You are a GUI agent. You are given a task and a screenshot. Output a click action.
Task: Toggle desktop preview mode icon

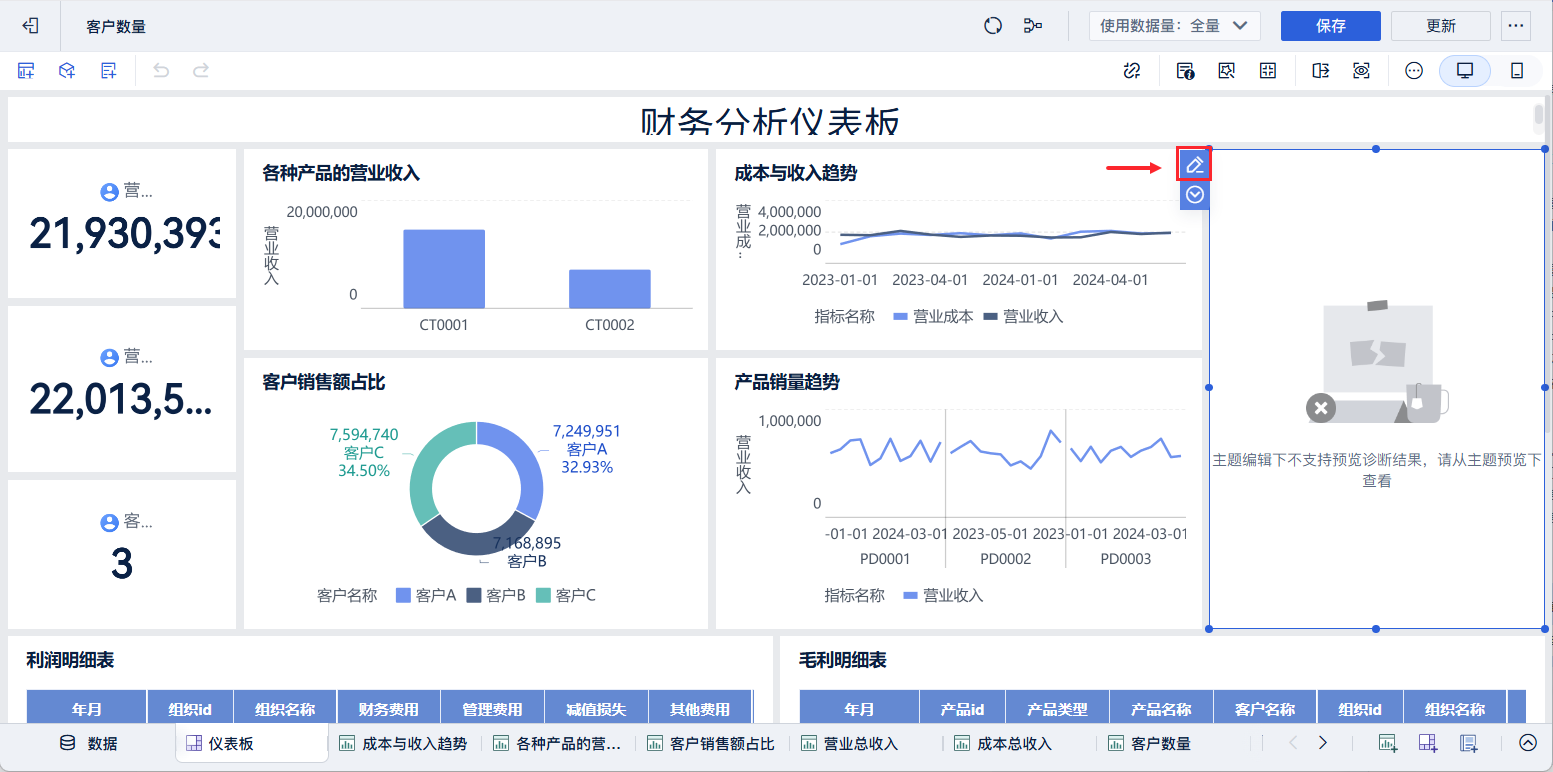pyautogui.click(x=1464, y=70)
